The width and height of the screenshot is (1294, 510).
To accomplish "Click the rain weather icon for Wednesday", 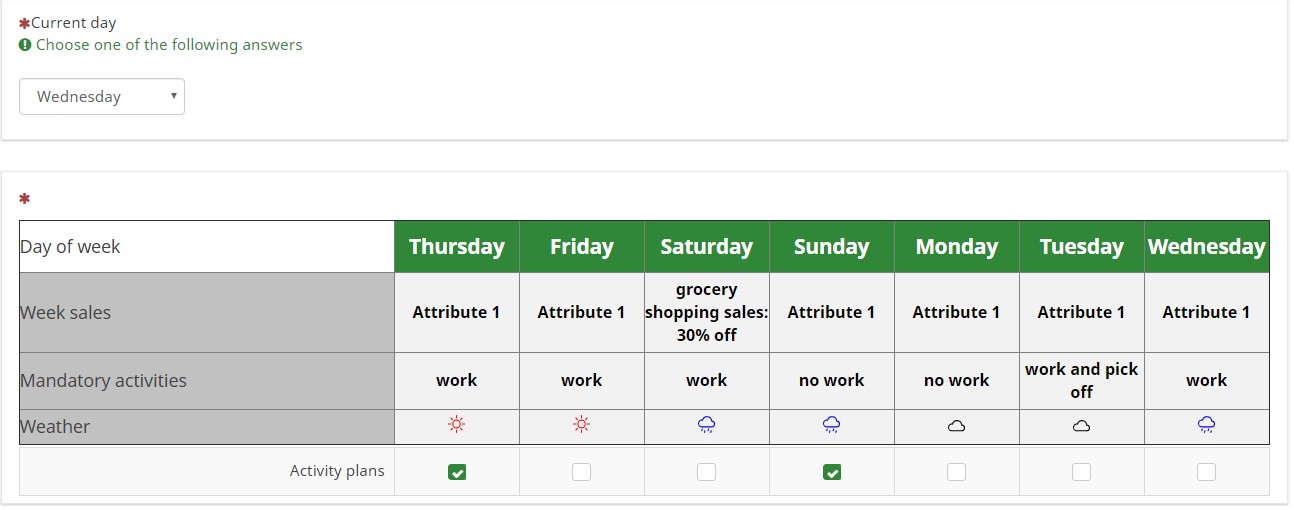I will tap(1207, 425).
